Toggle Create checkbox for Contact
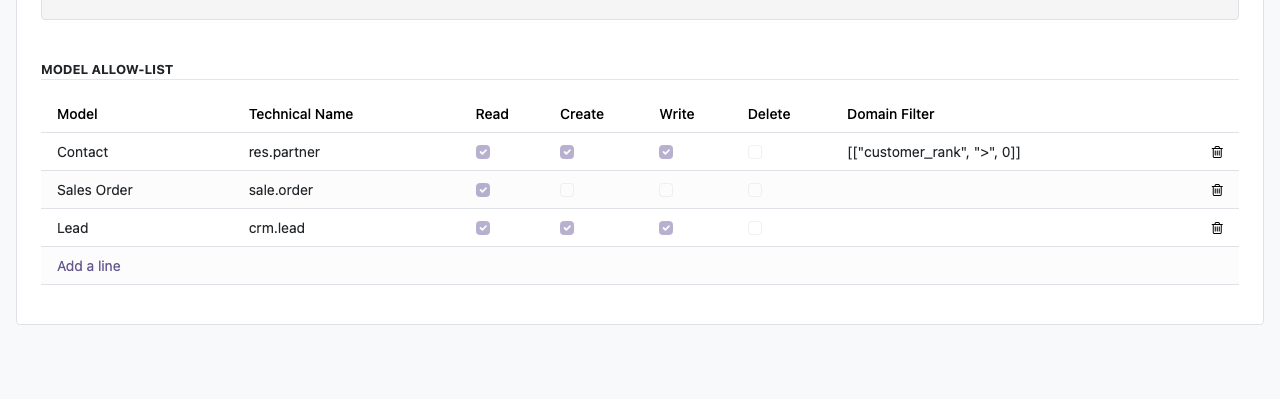 click(567, 152)
